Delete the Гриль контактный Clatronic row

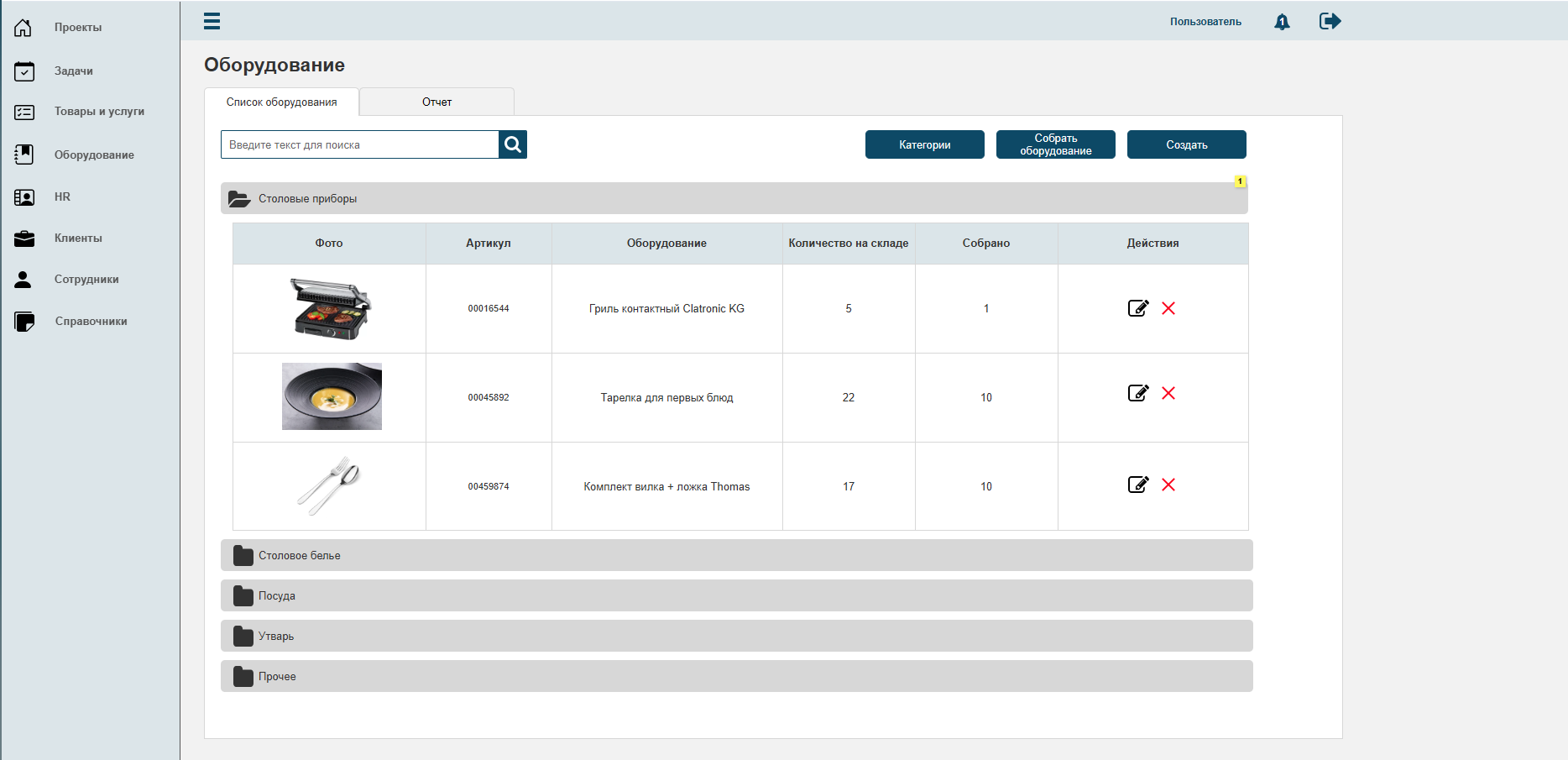(1168, 308)
